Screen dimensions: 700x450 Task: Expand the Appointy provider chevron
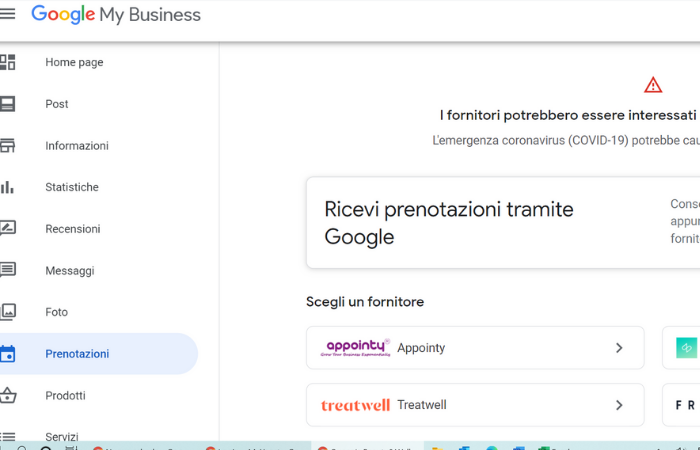619,348
